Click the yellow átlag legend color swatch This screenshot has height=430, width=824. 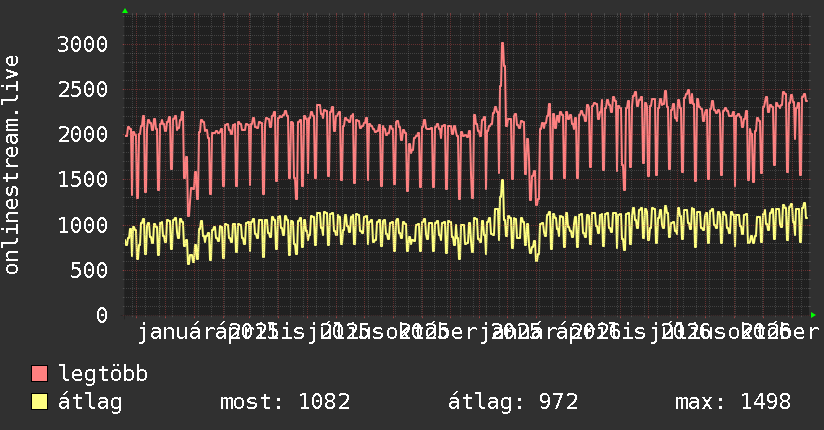coord(39,402)
